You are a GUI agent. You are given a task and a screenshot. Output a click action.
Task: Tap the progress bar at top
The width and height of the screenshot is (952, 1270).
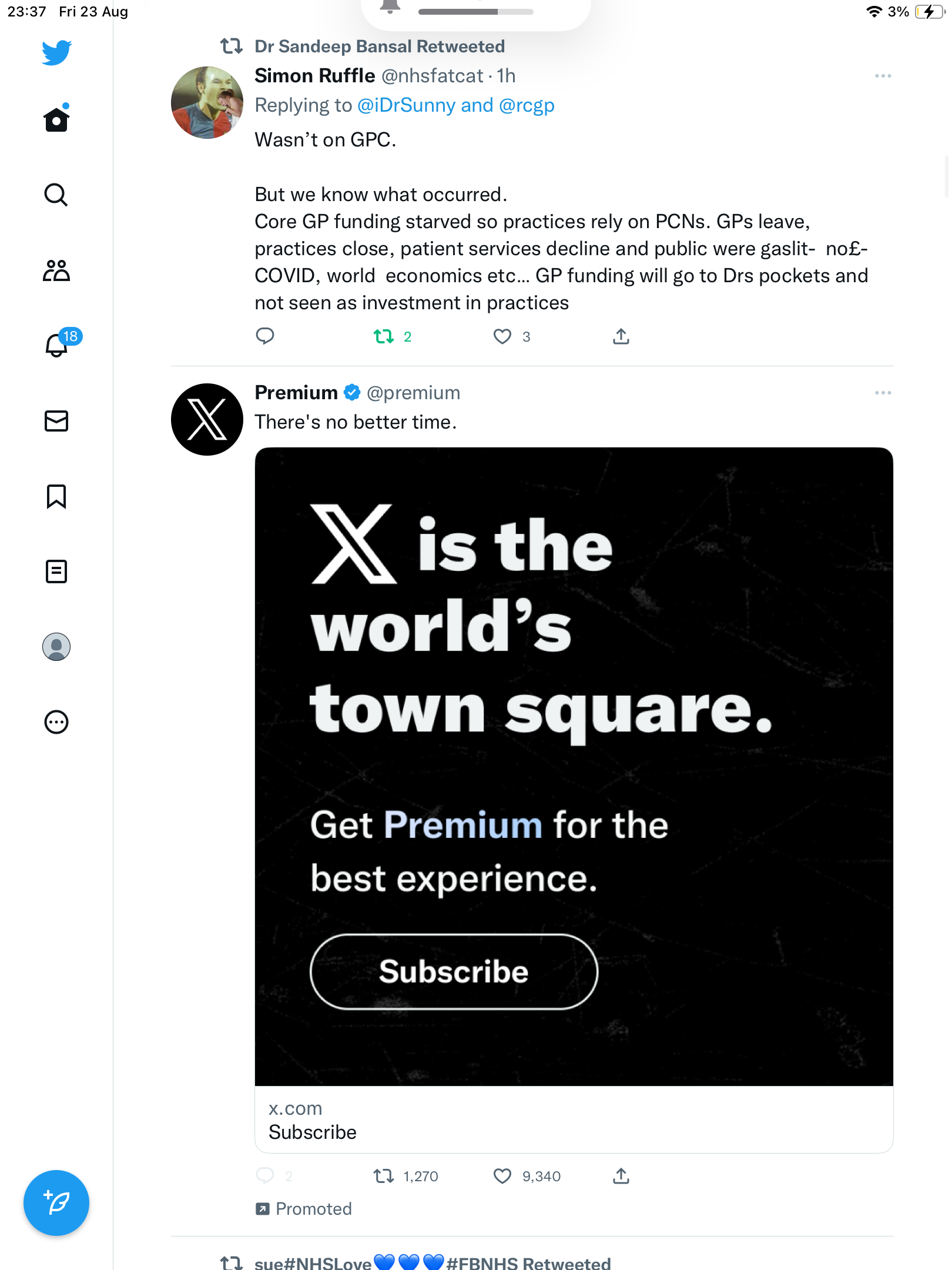coord(475,11)
